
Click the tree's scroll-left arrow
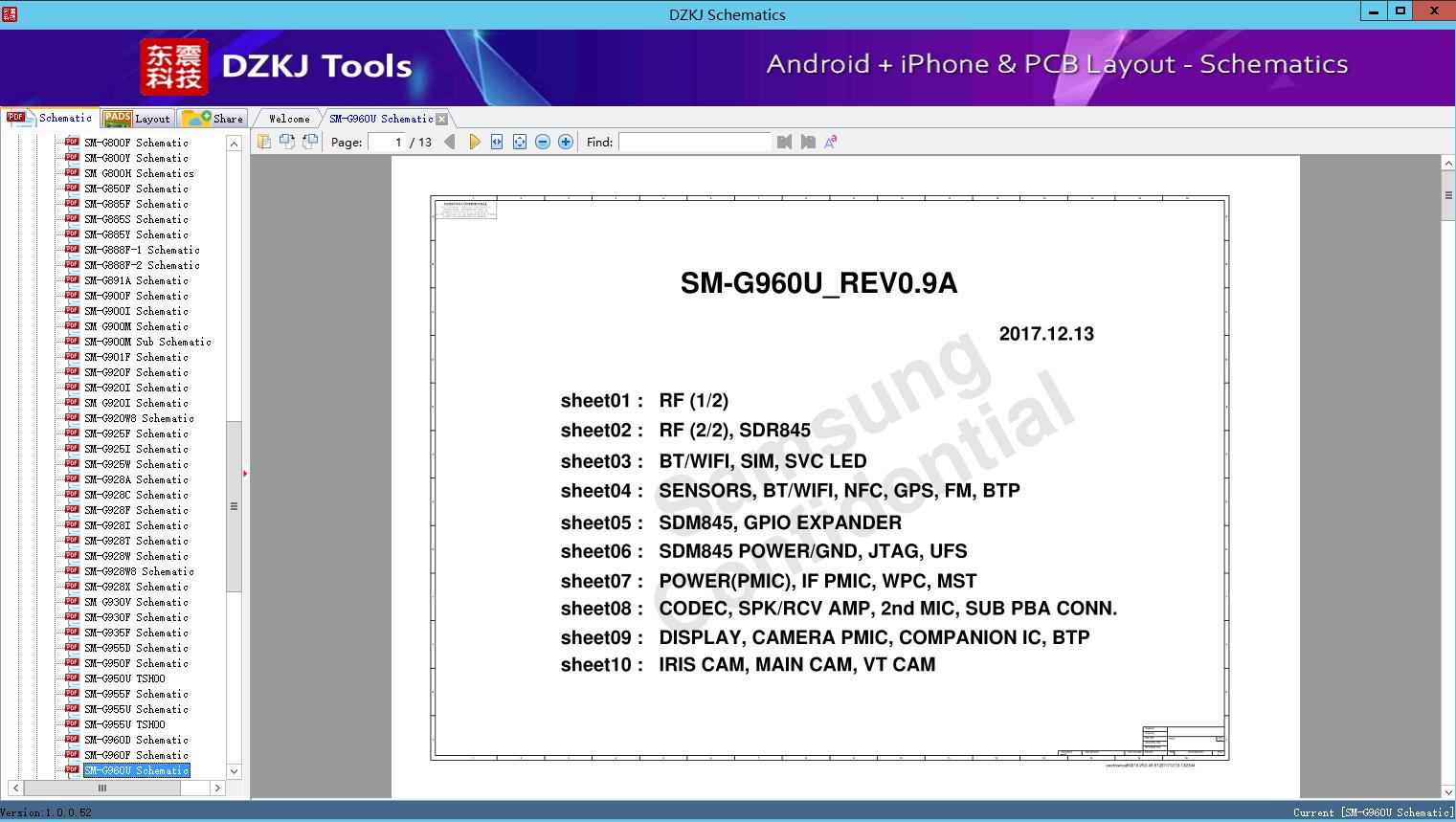[x=15, y=789]
